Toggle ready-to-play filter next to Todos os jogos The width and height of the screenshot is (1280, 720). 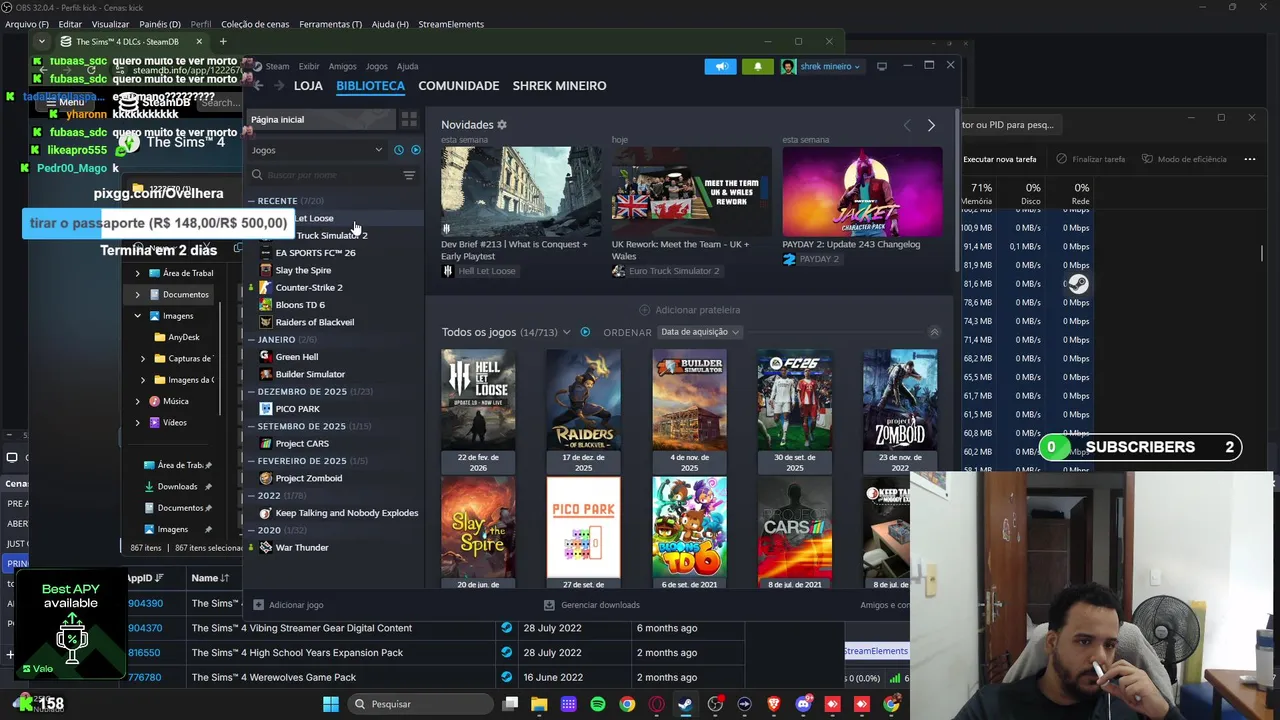pos(585,332)
